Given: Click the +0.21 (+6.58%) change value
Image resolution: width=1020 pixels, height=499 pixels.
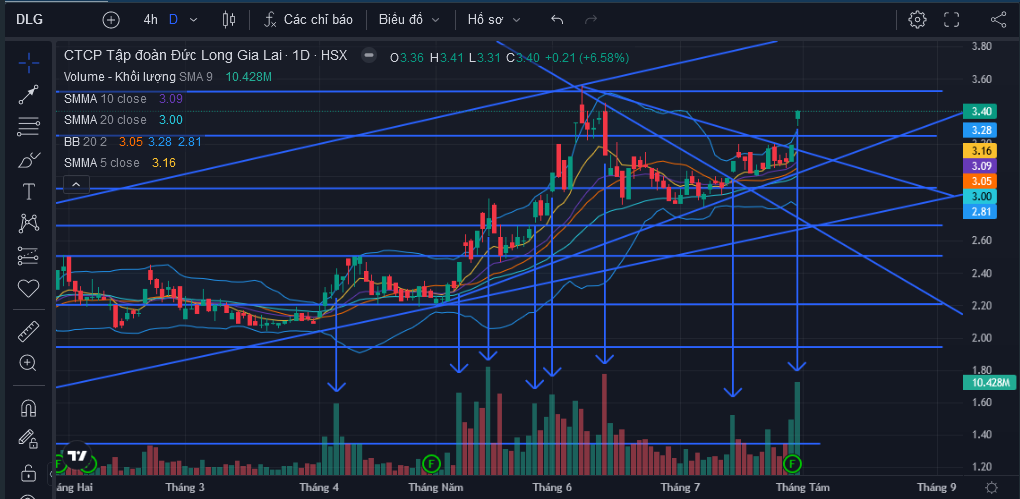Looking at the screenshot, I should (586, 57).
